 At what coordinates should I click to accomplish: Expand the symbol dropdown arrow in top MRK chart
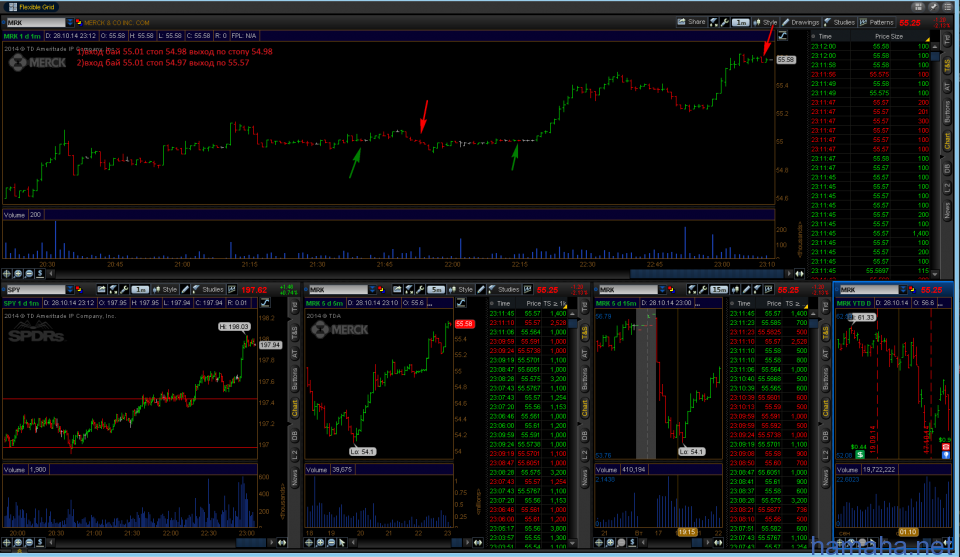tap(70, 23)
